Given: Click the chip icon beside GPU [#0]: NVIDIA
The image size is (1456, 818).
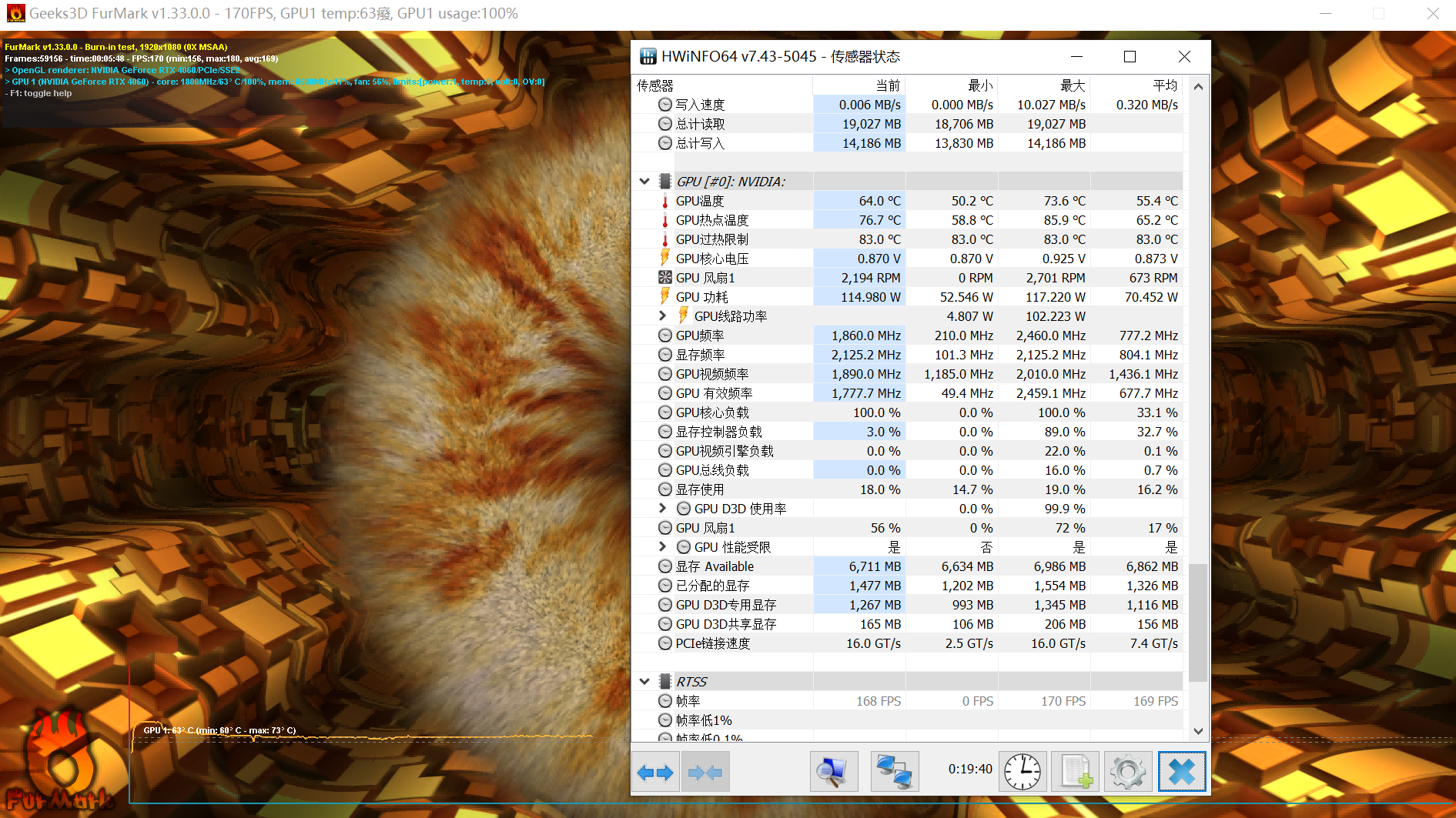Looking at the screenshot, I should click(665, 182).
